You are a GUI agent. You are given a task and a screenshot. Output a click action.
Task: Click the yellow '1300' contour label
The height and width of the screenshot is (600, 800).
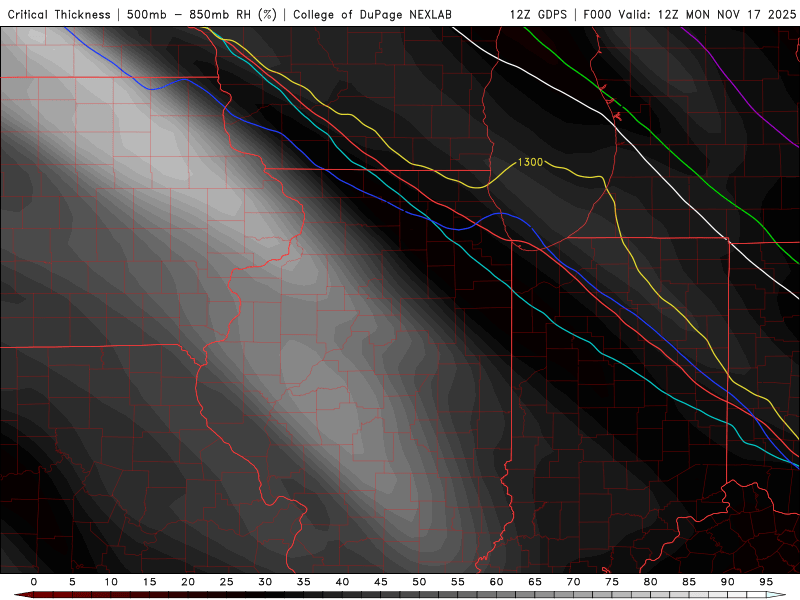530,162
